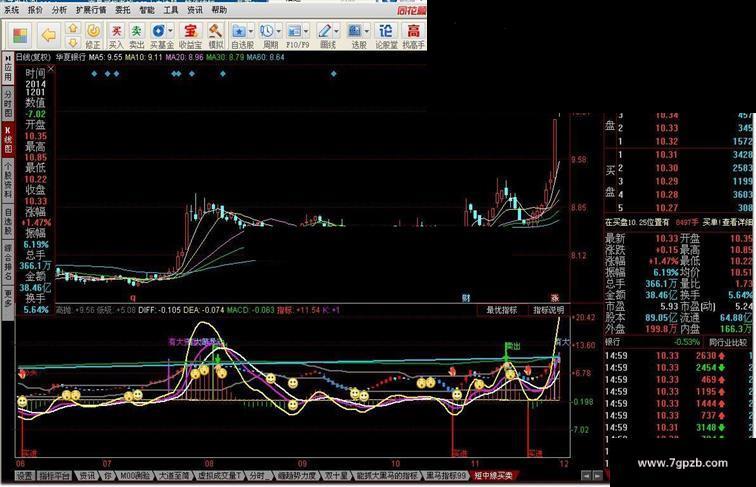Viewport: 756px width, 487px height.
Task: Click the 指标说明 button
Action: (549, 310)
